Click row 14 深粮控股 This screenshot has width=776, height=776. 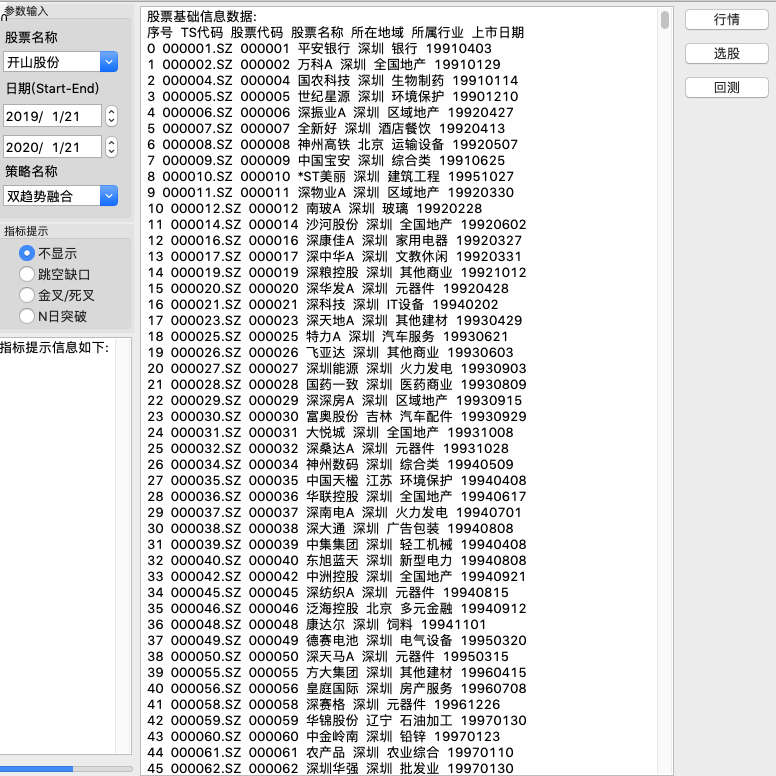[x=337, y=272]
